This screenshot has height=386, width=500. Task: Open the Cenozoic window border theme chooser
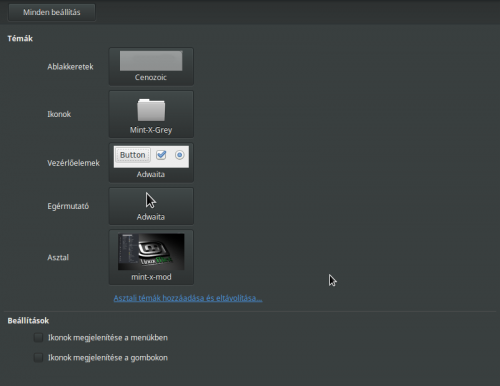coord(151,66)
